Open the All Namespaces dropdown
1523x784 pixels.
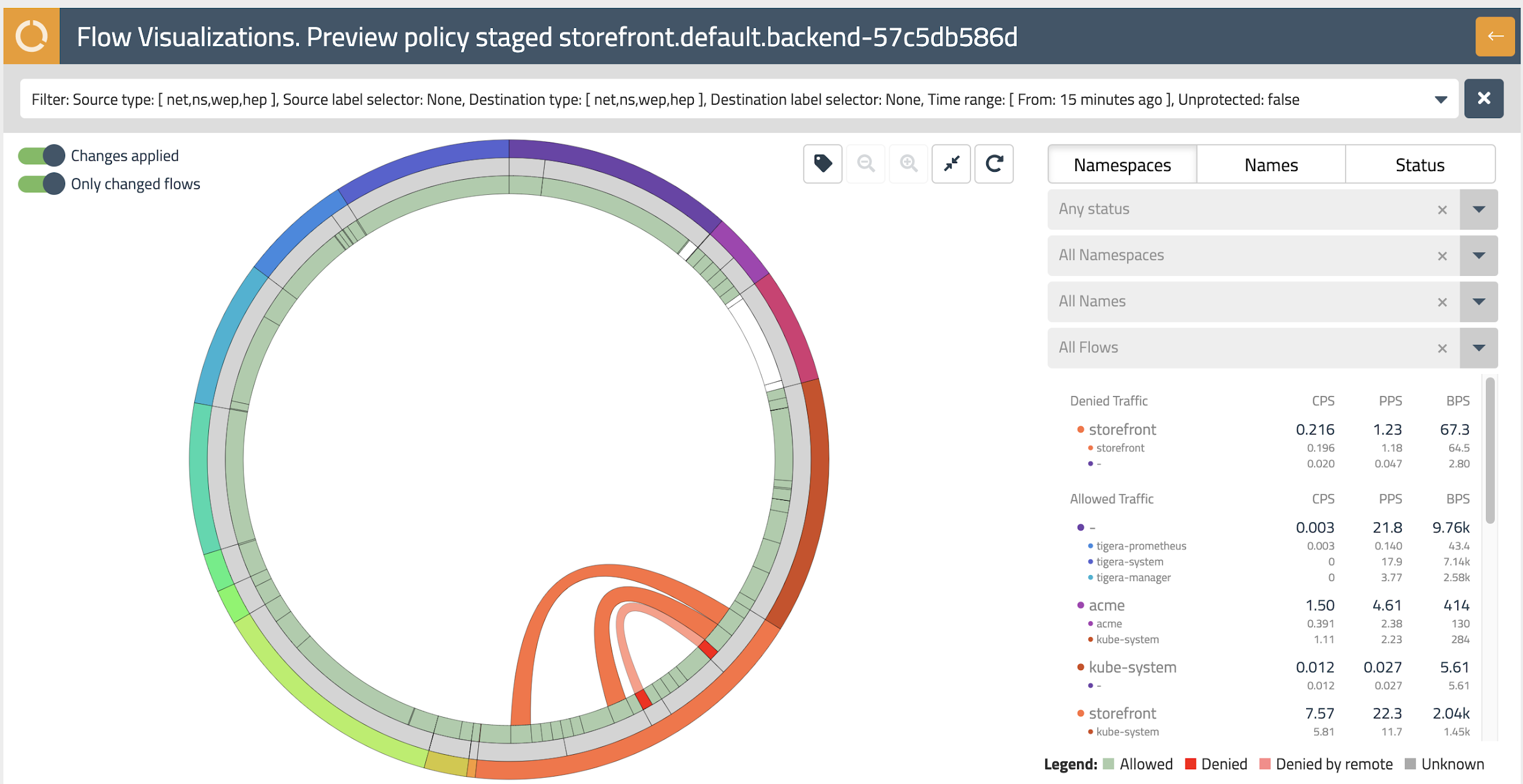coord(1479,255)
